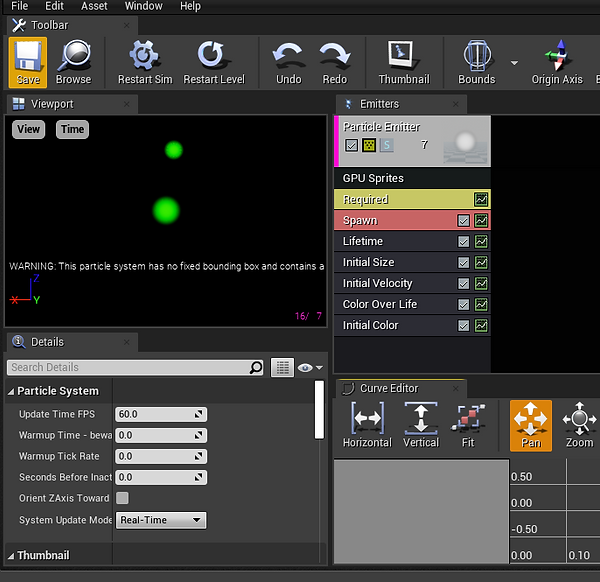Open the Time menu in Viewport
Screen dimensions: 600x582
click(x=72, y=129)
